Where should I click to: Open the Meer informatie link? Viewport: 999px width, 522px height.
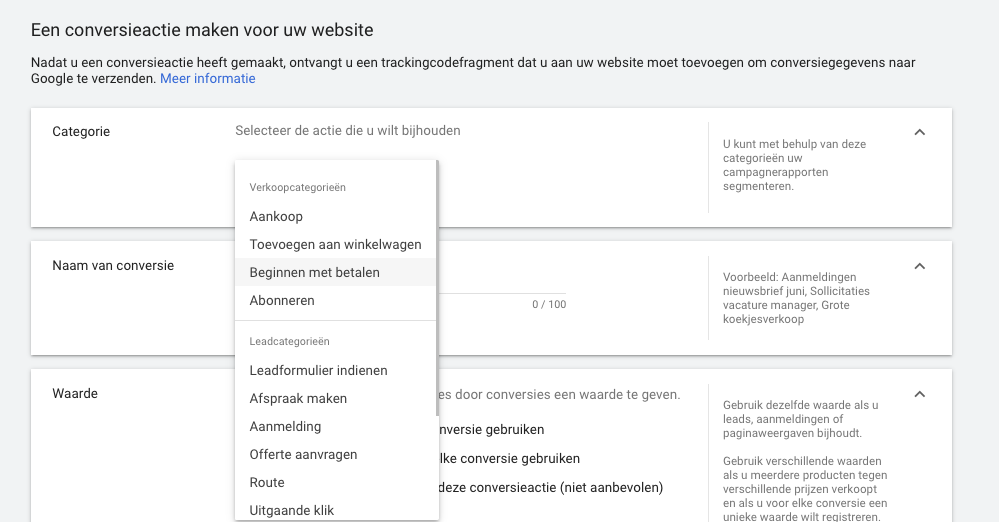(x=207, y=78)
